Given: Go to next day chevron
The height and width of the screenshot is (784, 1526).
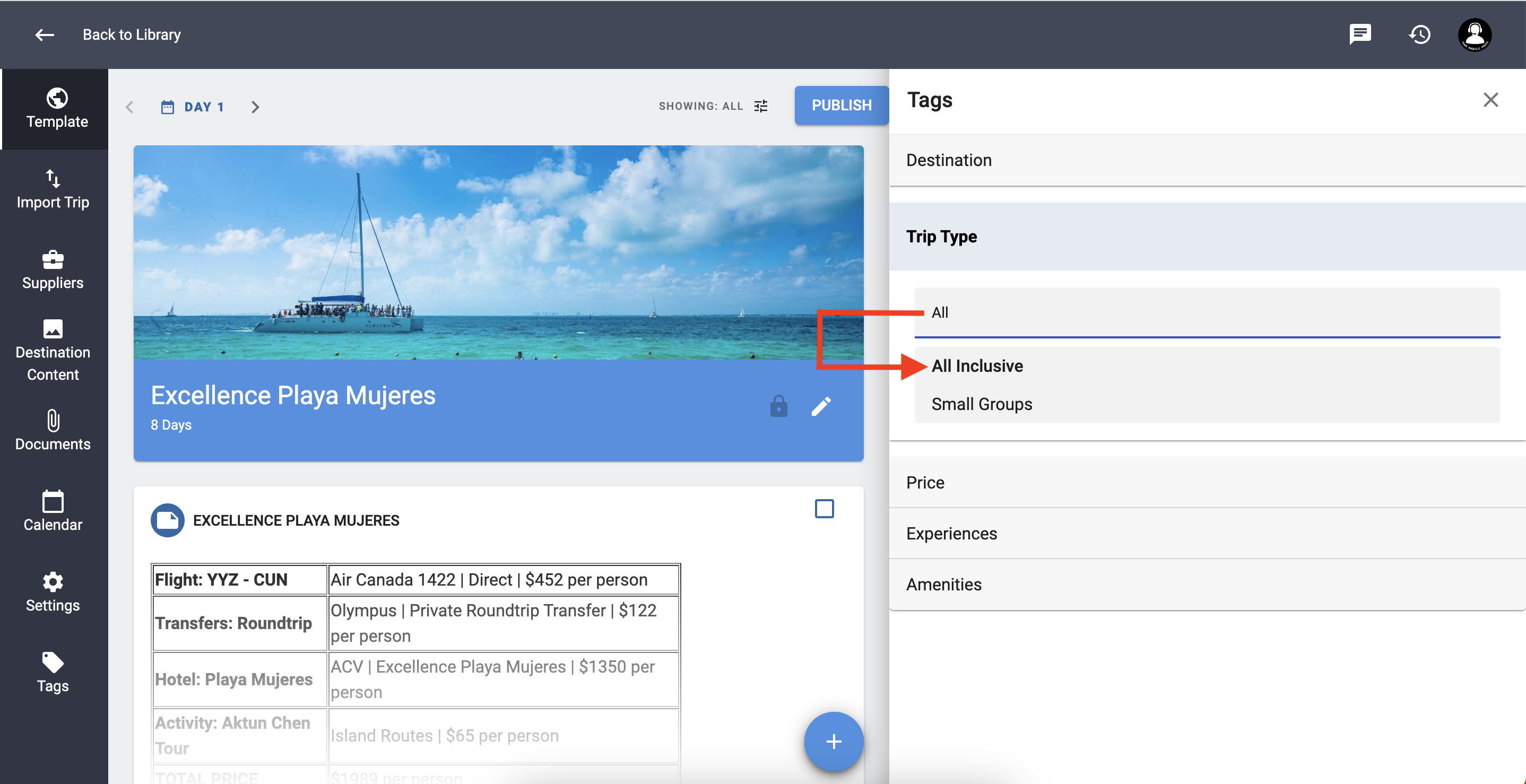Looking at the screenshot, I should tap(255, 107).
